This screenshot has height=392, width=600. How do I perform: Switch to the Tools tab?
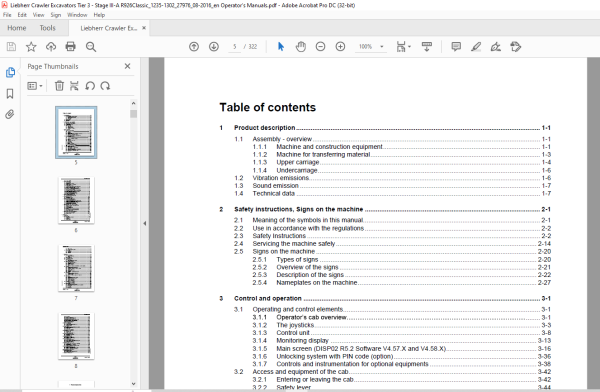[x=47, y=28]
